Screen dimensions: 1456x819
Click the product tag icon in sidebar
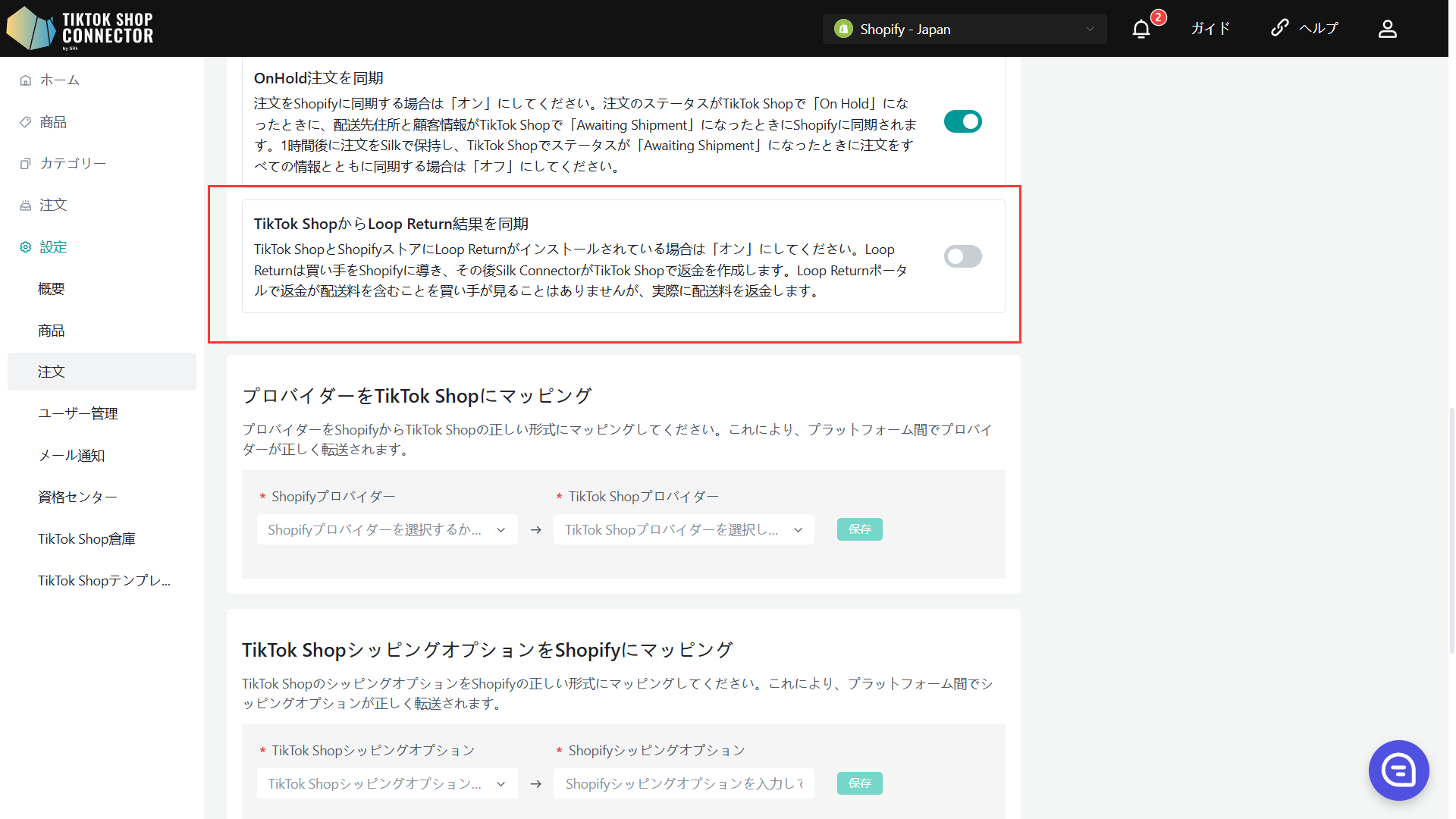[26, 122]
